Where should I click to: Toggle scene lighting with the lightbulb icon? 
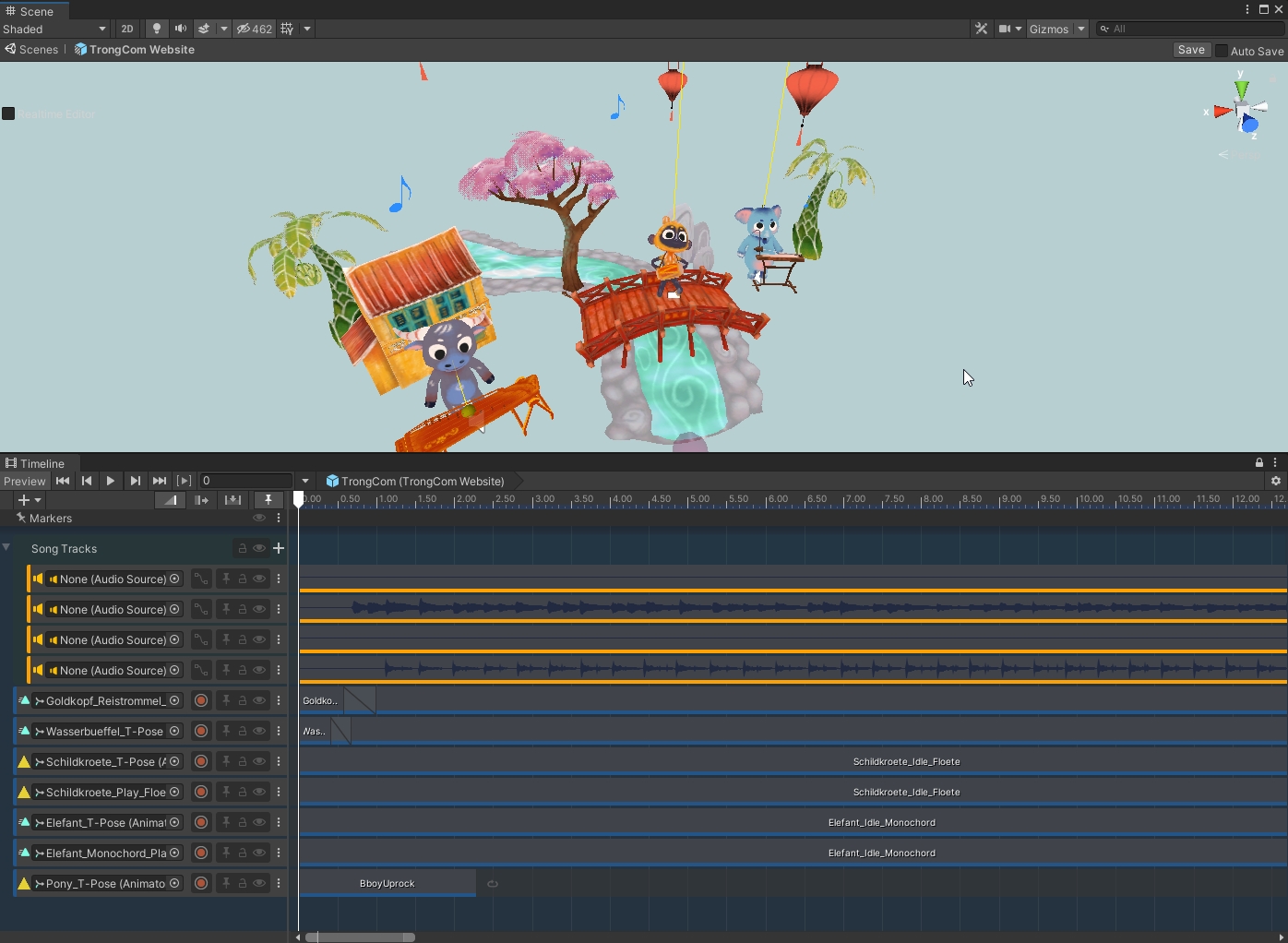pyautogui.click(x=156, y=29)
